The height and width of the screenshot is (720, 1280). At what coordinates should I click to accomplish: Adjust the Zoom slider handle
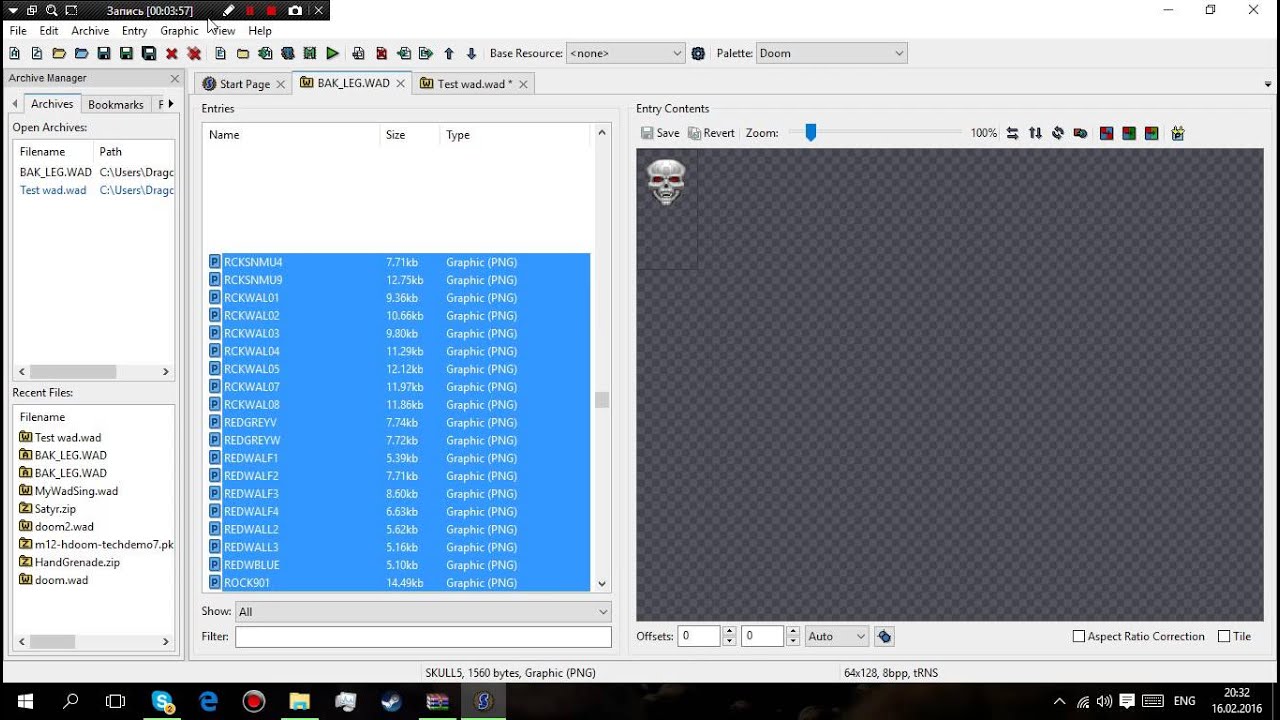811,132
